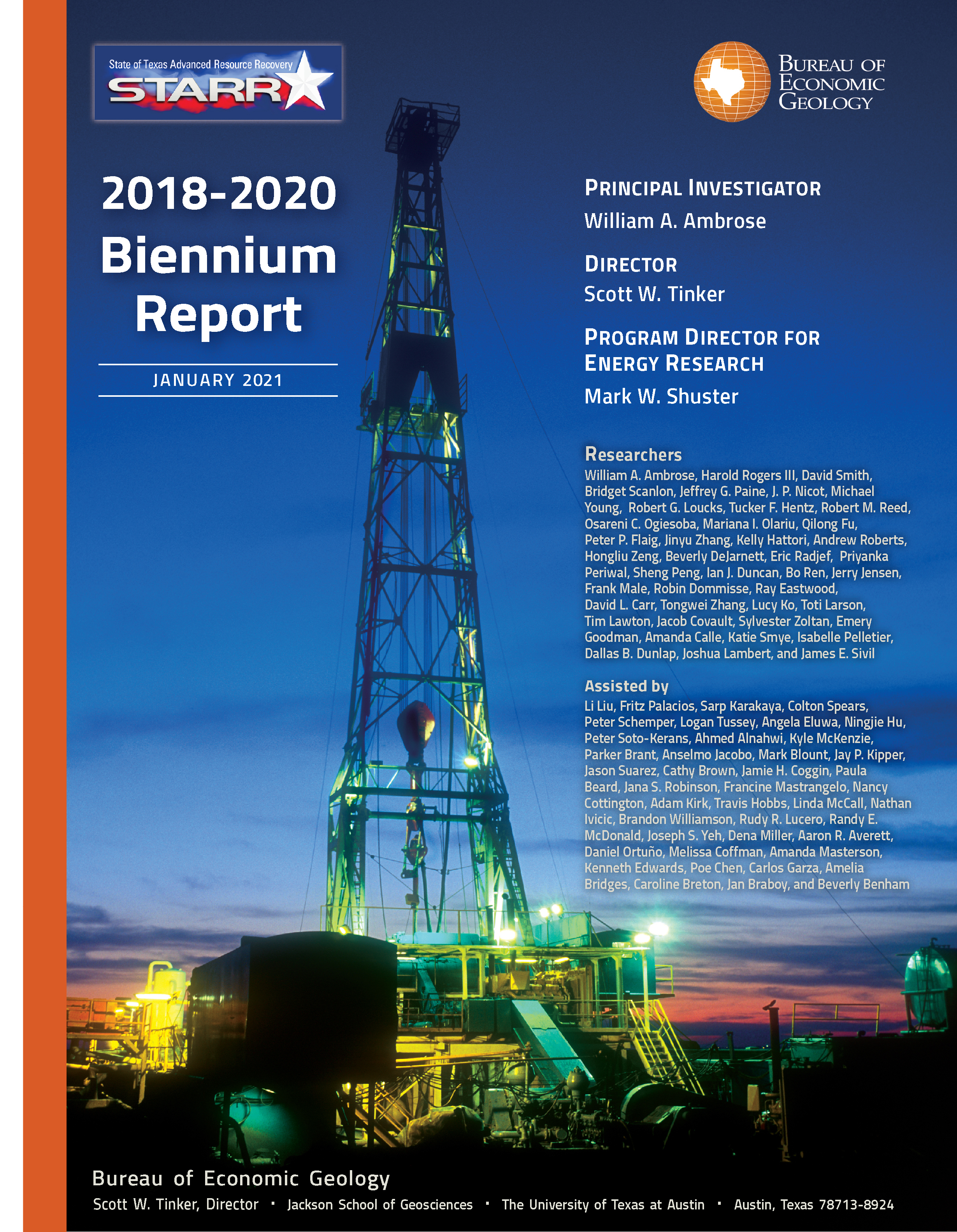Select the '2018-2020' title text
This screenshot has width=957, height=1232.
tap(219, 193)
